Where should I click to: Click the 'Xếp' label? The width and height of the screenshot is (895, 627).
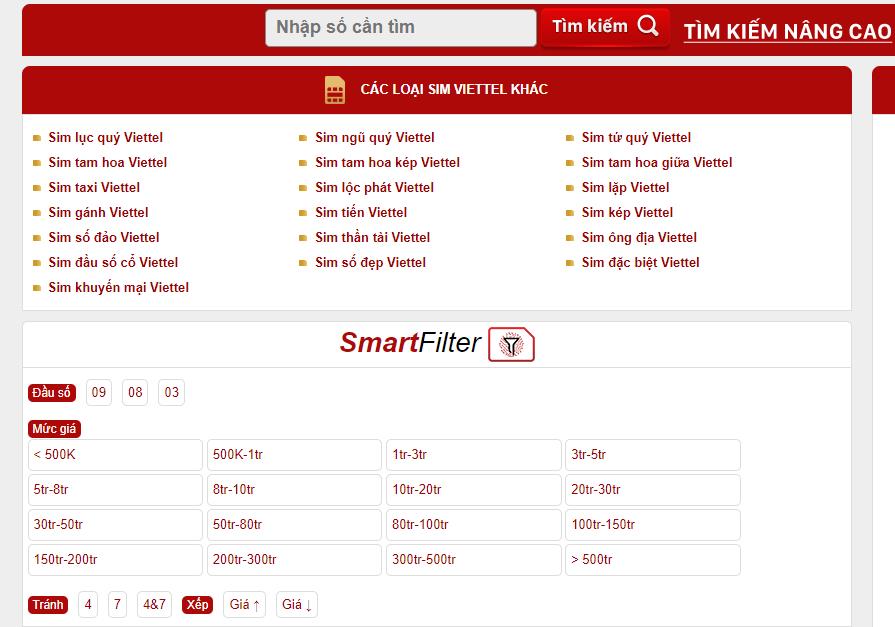197,605
